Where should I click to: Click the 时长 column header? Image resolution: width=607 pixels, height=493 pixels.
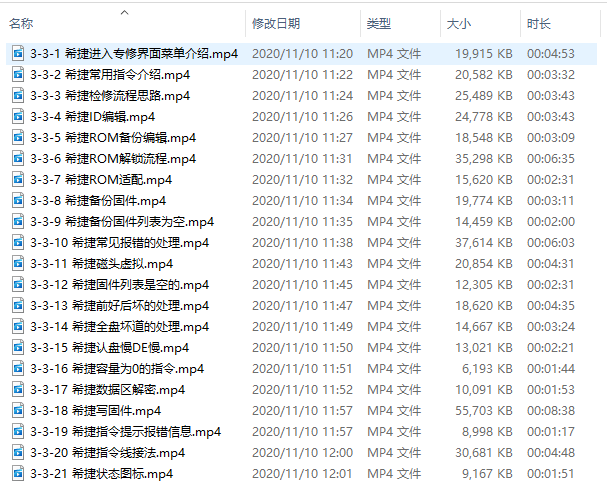(x=539, y=24)
